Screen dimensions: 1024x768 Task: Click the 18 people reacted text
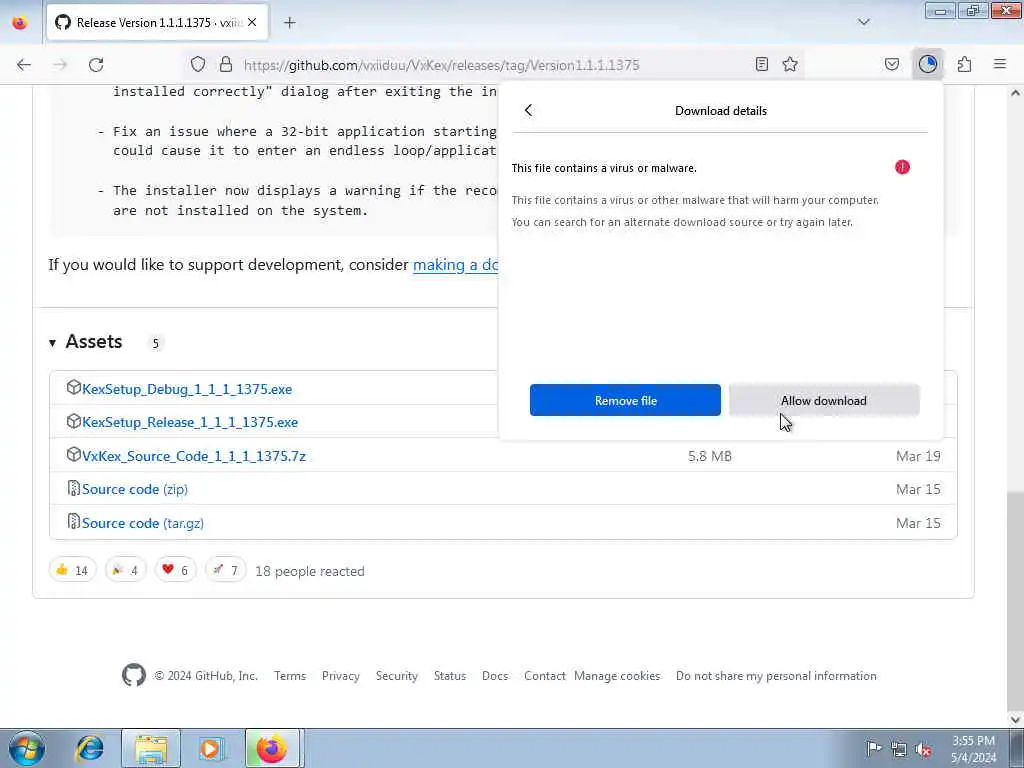[x=310, y=571]
